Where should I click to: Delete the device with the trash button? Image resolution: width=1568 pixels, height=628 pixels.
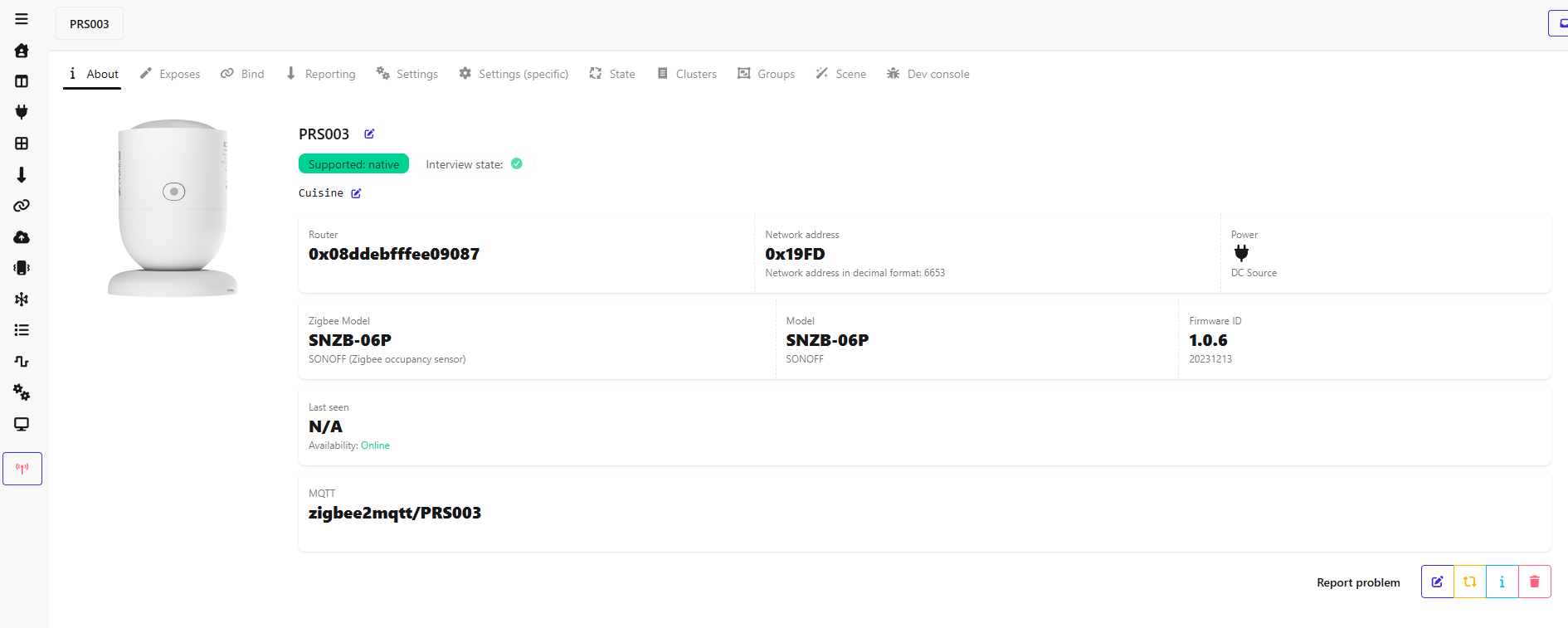(x=1534, y=582)
